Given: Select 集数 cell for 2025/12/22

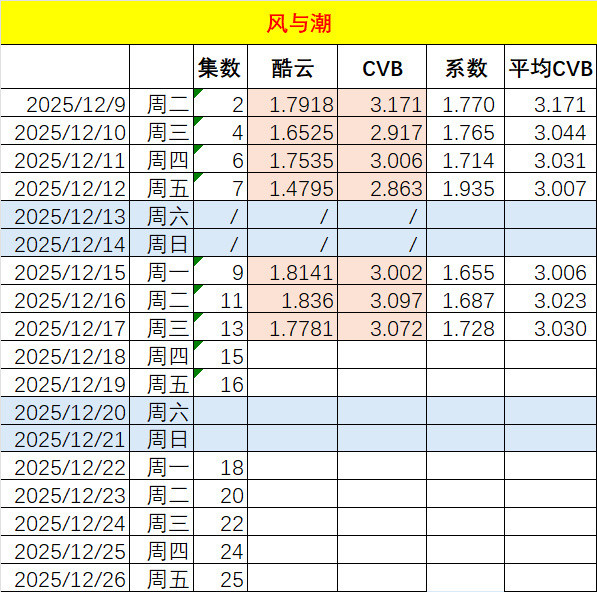Looking at the screenshot, I should point(220,466).
